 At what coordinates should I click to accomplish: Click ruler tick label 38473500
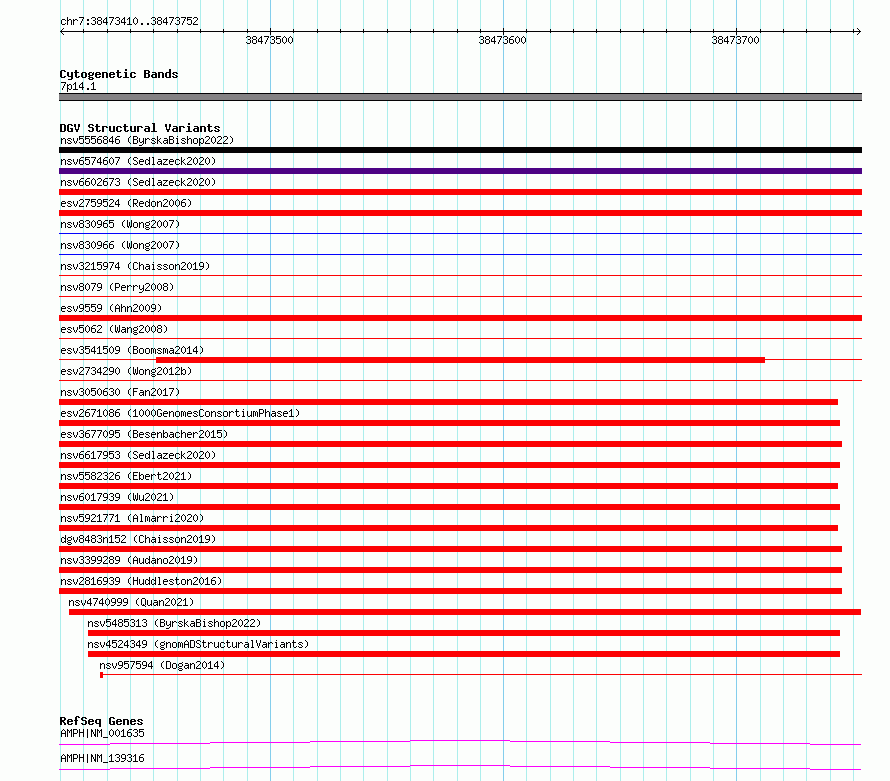pyautogui.click(x=270, y=40)
